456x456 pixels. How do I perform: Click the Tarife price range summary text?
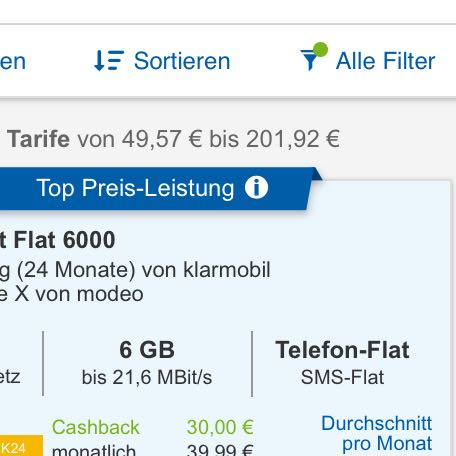(174, 139)
